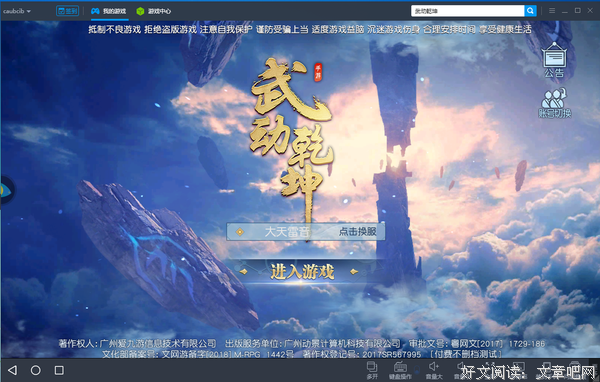
Task: Click the 音量大 volume up icon
Action: 434,371
